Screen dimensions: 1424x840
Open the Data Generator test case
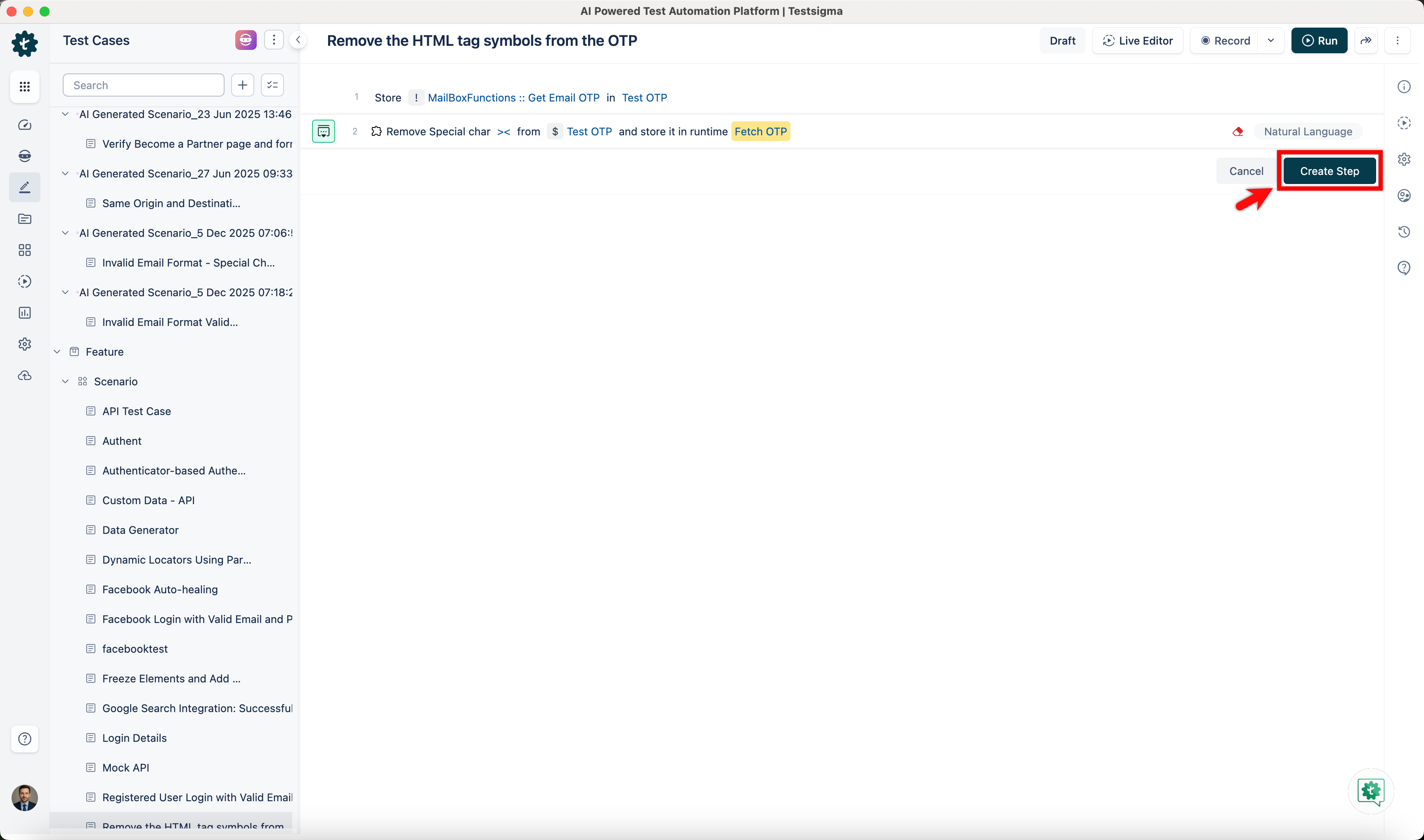tap(140, 530)
